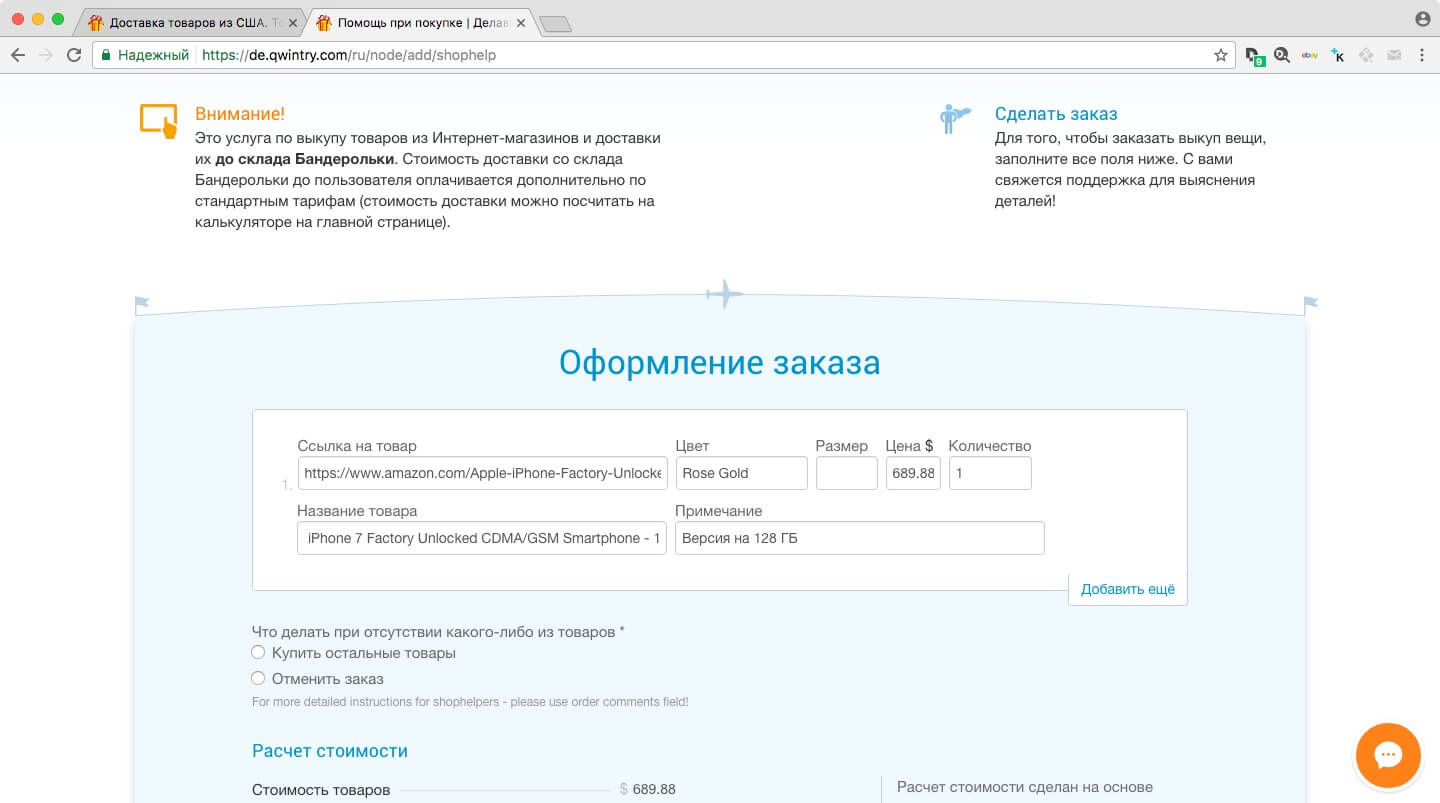Focus the Название товара field

[482, 538]
